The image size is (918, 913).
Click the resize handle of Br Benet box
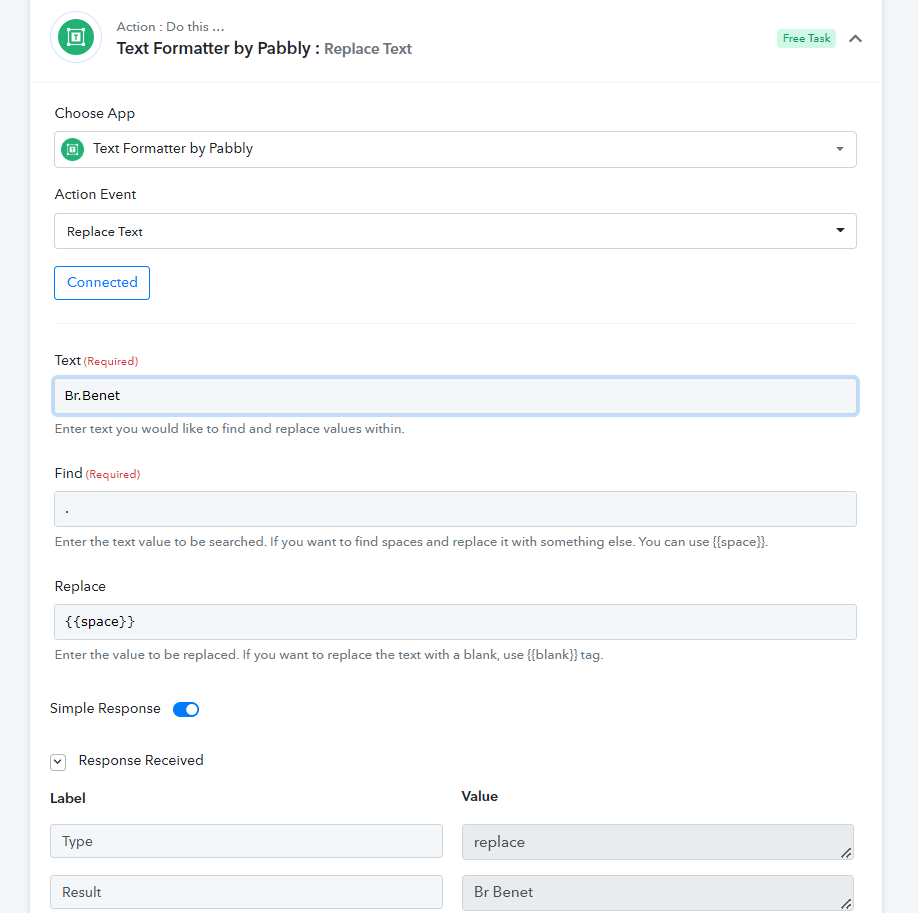click(846, 904)
